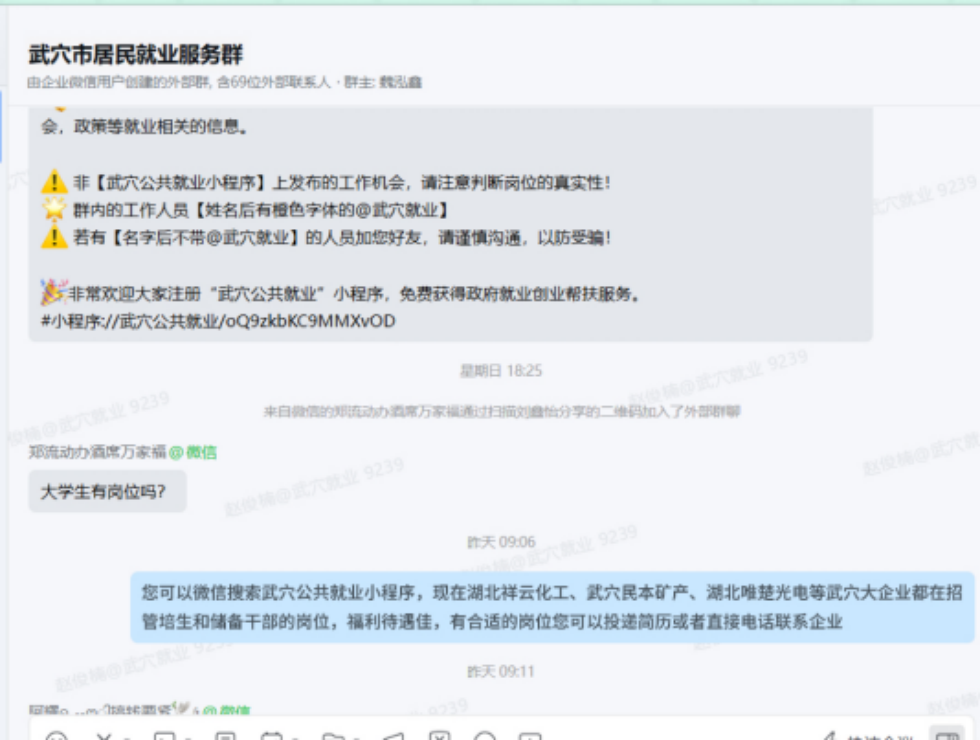Select text 请谨慎沟通，以防受骗!

coord(524,238)
